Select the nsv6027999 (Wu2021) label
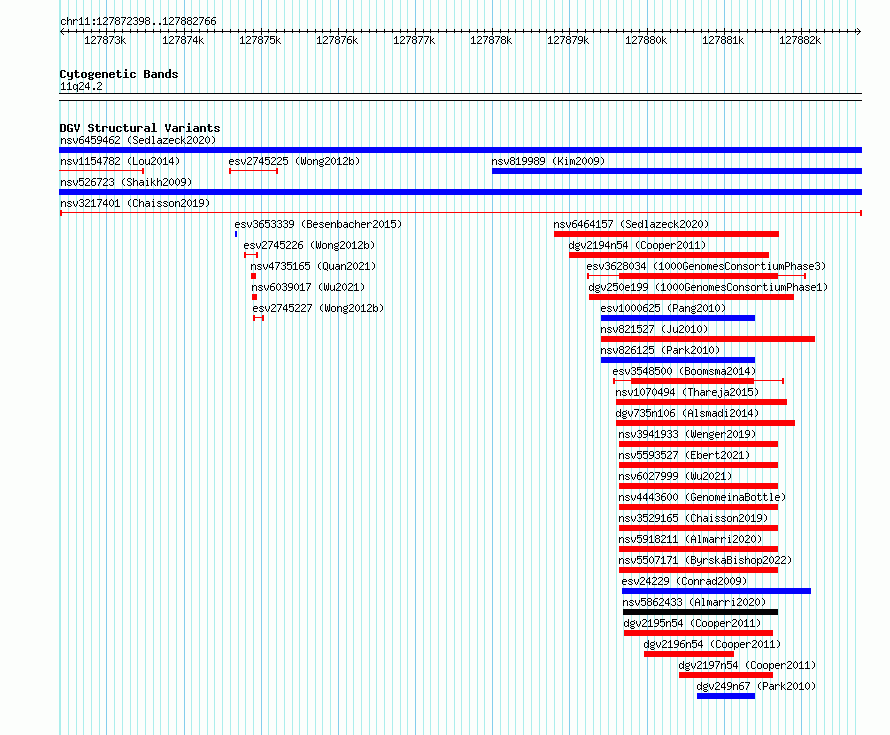This screenshot has width=890, height=735. click(x=675, y=476)
